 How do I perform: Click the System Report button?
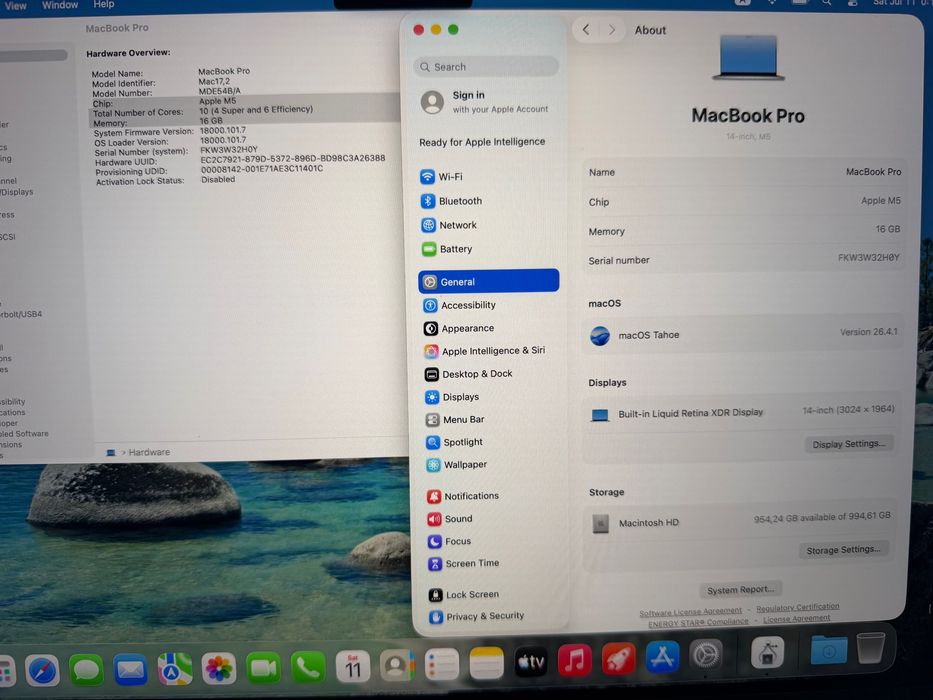tap(741, 590)
